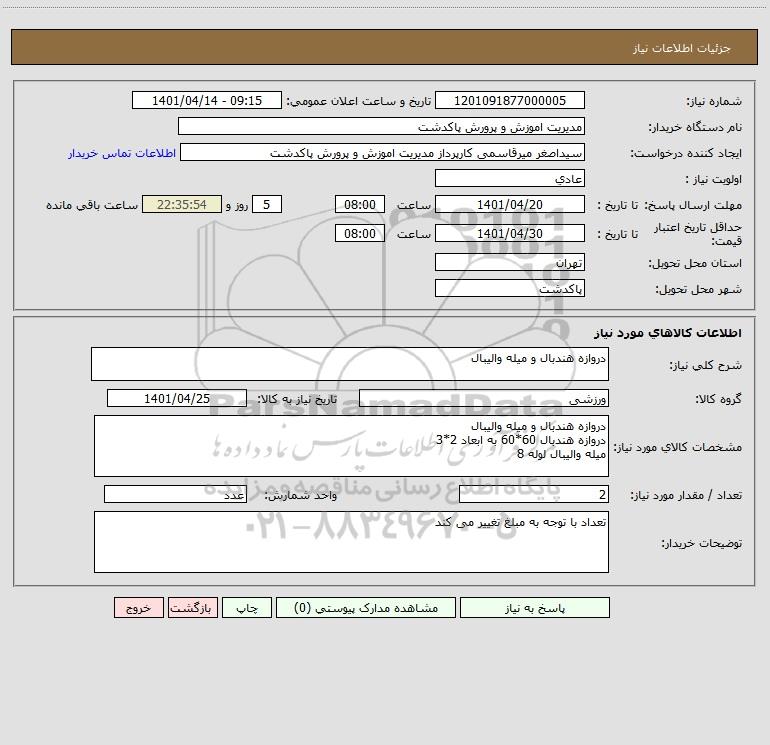Image resolution: width=770 pixels, height=745 pixels.
Task: Click the اطلاعات کالاهای مورد نیاز section heading
Action: 668,333
